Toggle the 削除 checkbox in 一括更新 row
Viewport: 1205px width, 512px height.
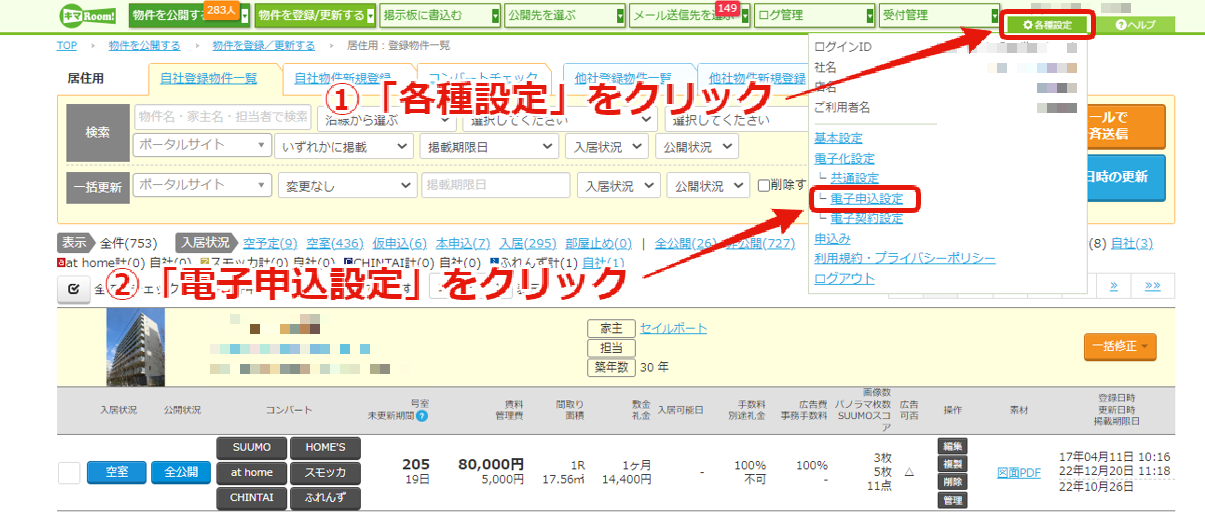(x=764, y=185)
